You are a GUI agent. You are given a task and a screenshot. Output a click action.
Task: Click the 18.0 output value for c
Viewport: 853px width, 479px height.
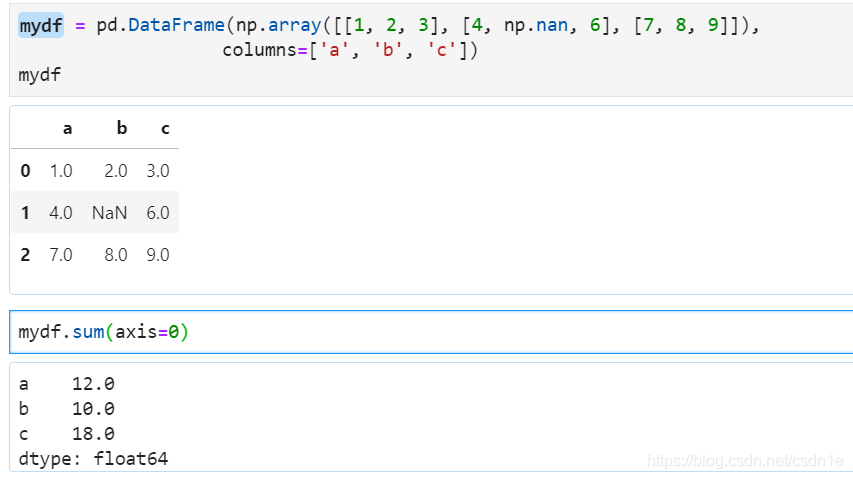93,434
